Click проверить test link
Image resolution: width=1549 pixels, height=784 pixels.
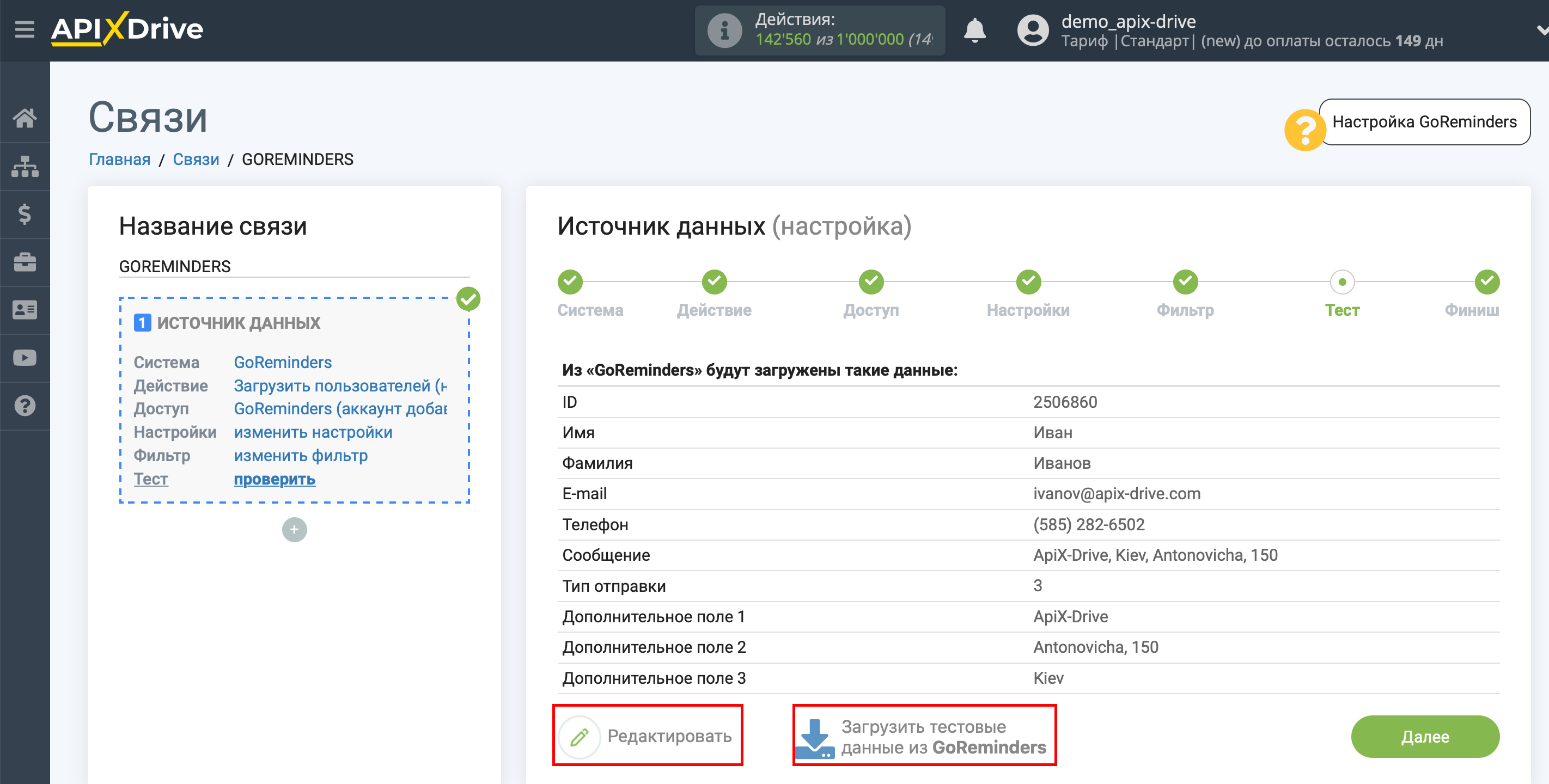[274, 479]
